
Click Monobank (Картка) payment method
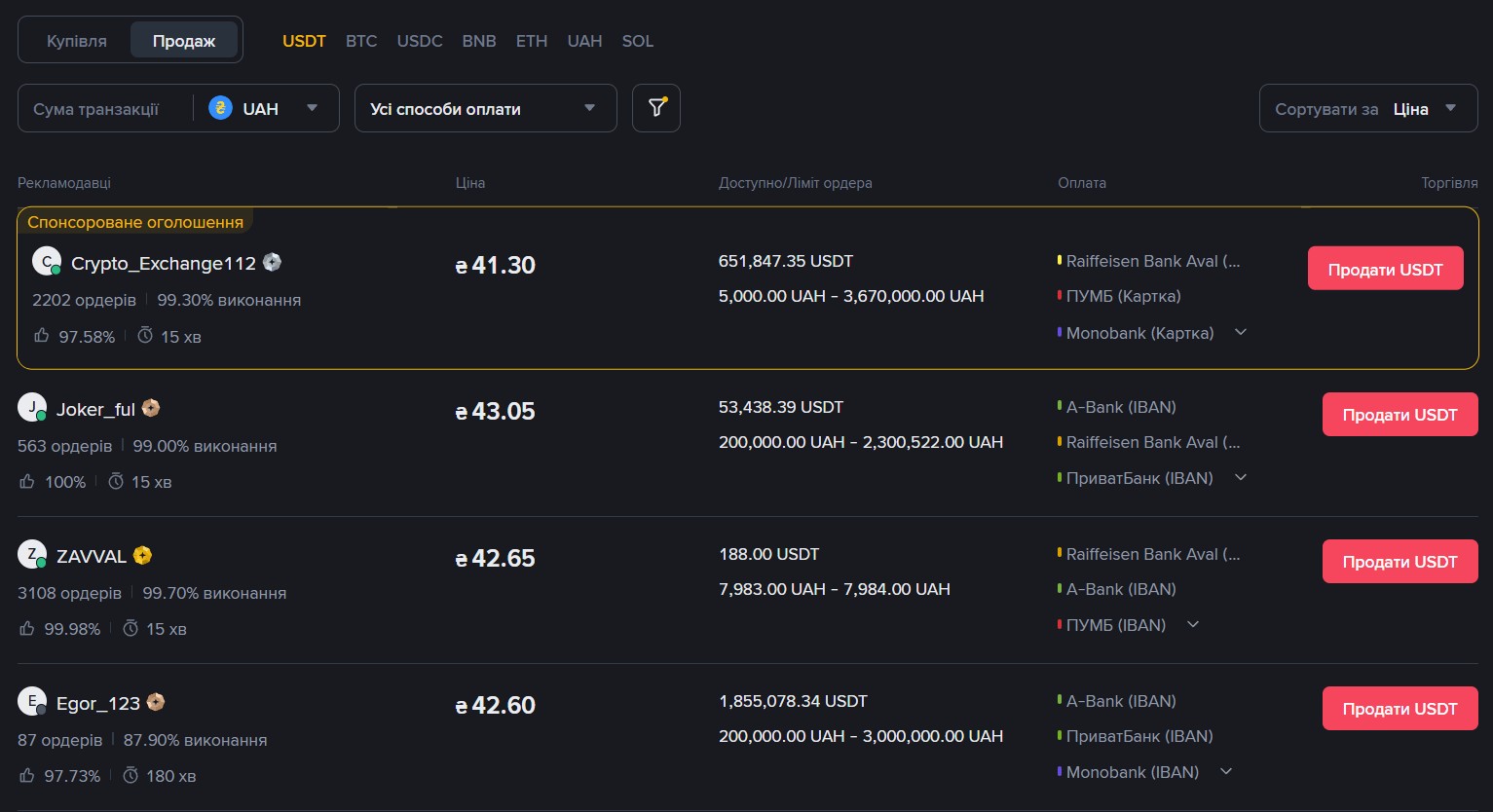tap(1139, 333)
